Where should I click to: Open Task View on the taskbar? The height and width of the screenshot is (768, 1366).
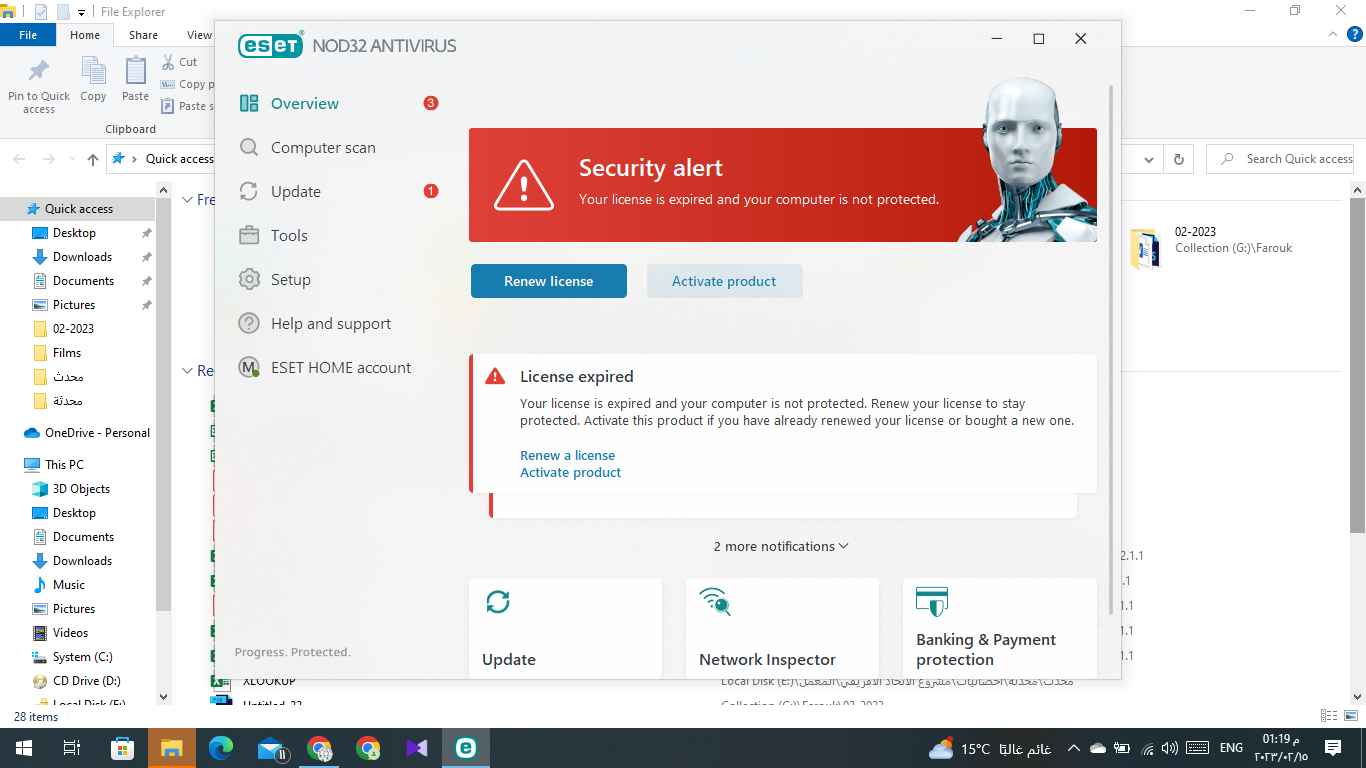(x=71, y=748)
